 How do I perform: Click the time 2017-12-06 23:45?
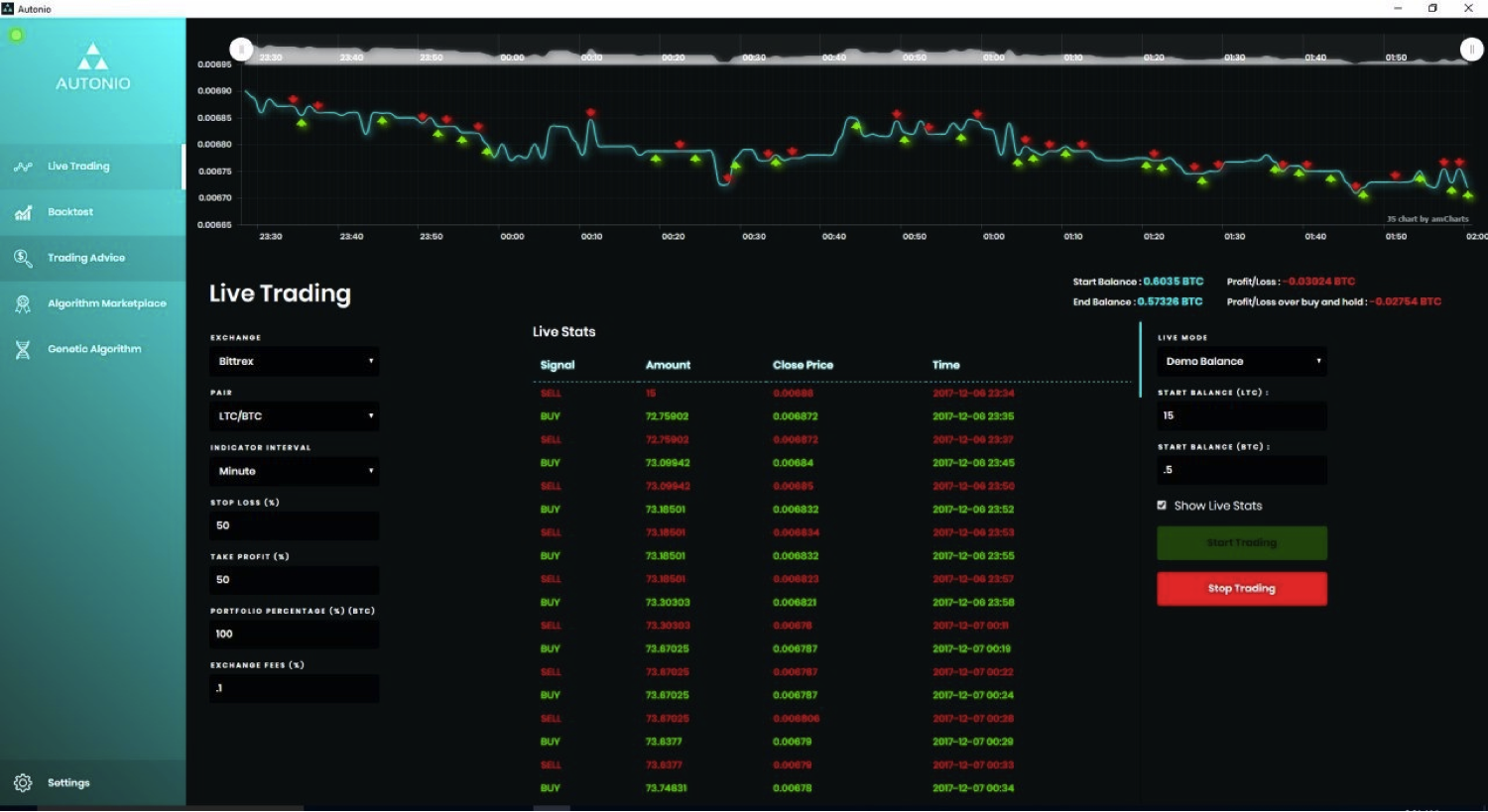tap(973, 464)
